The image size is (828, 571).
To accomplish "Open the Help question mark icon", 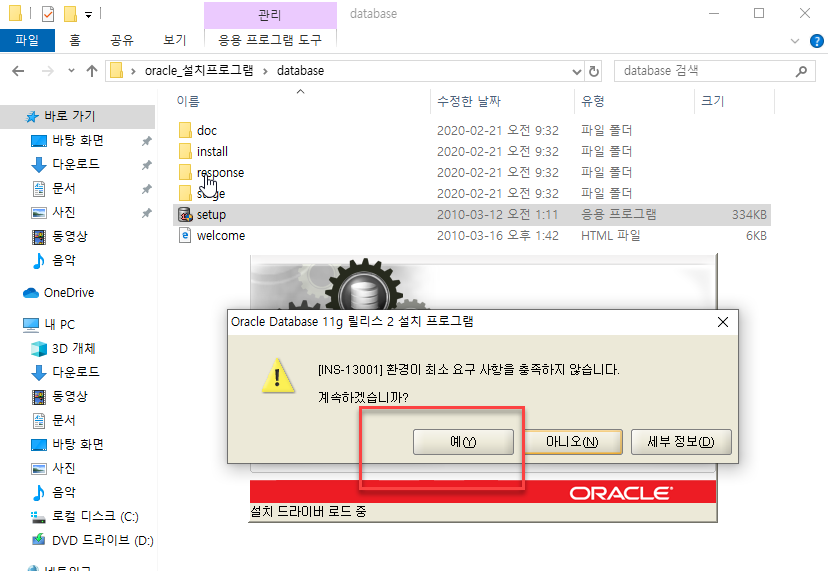I will point(816,41).
